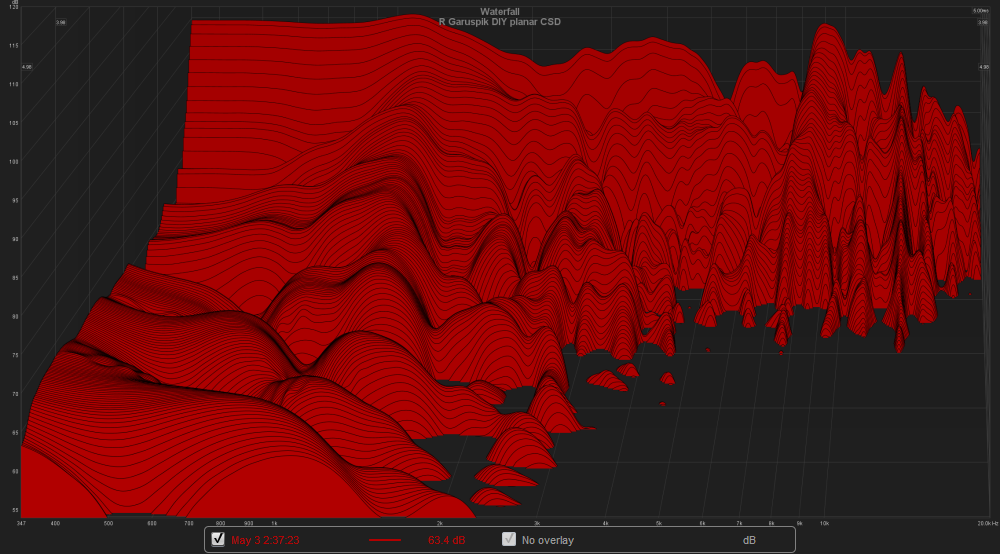Click the 10k frequency axis label
The width and height of the screenshot is (1000, 554).
pos(824,523)
